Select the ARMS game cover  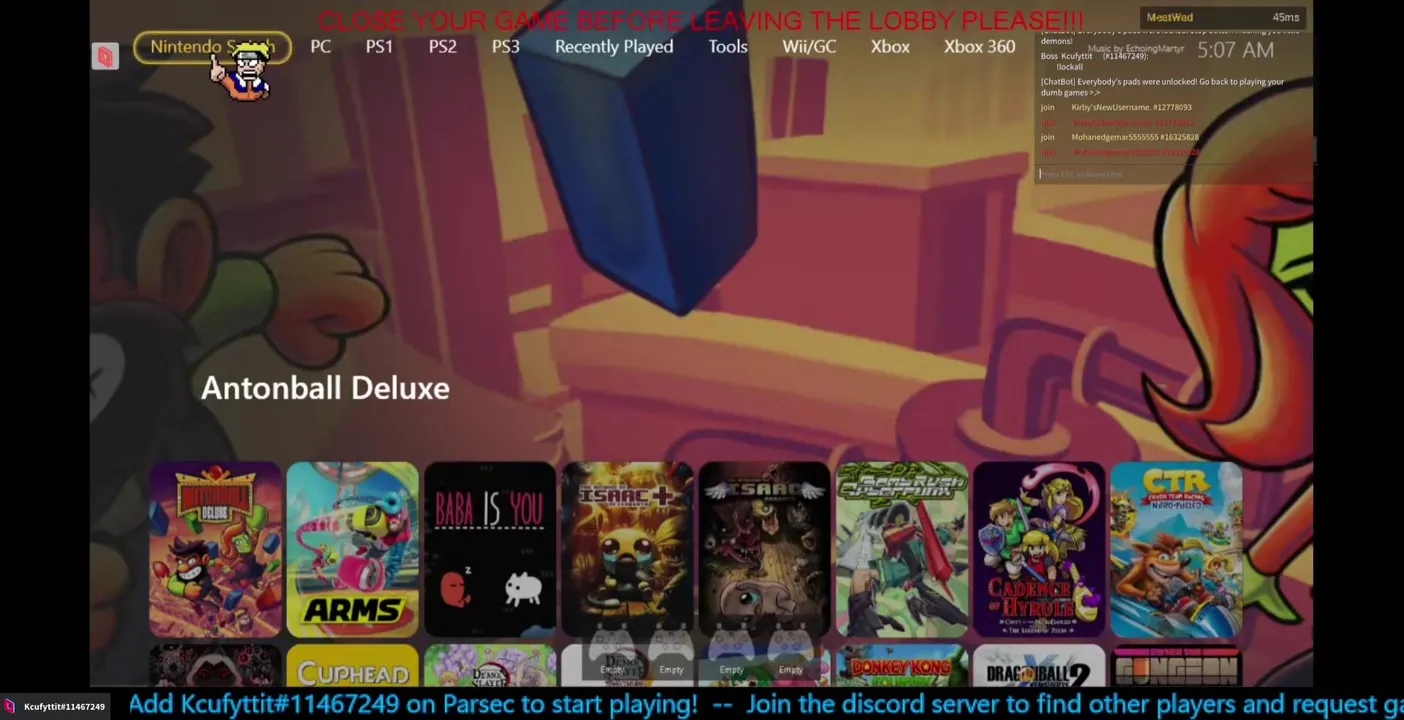352,549
